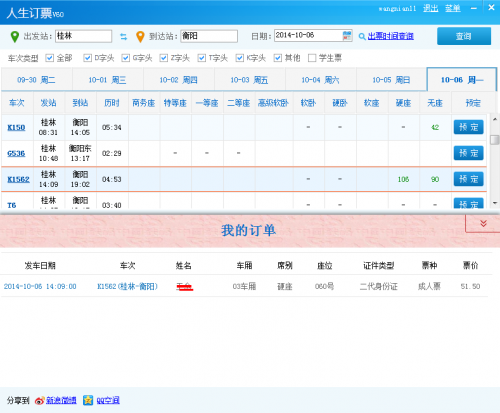Enable the 学生票 student ticket checkbox
The width and height of the screenshot is (500, 413).
312,58
